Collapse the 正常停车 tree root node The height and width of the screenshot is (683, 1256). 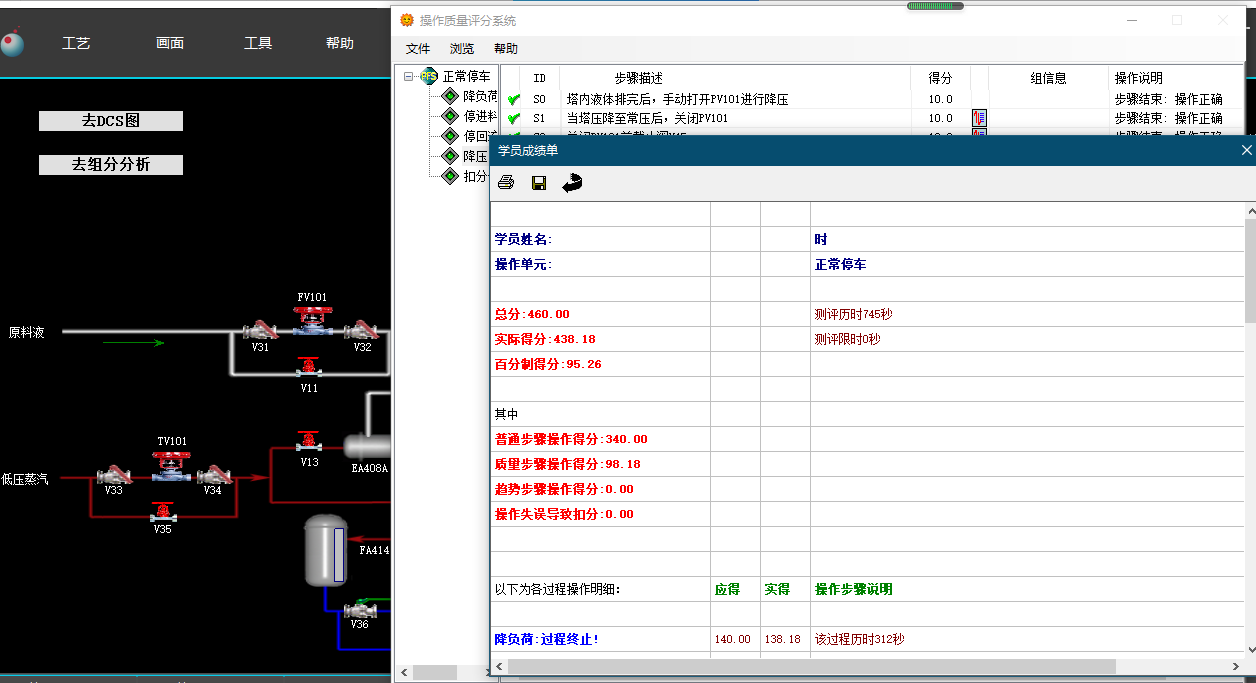408,77
